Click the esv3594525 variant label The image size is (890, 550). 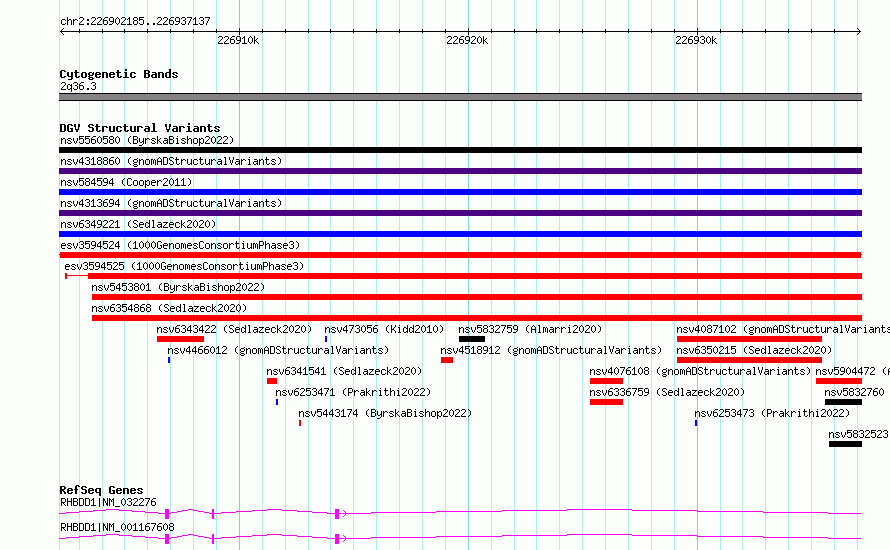point(184,266)
